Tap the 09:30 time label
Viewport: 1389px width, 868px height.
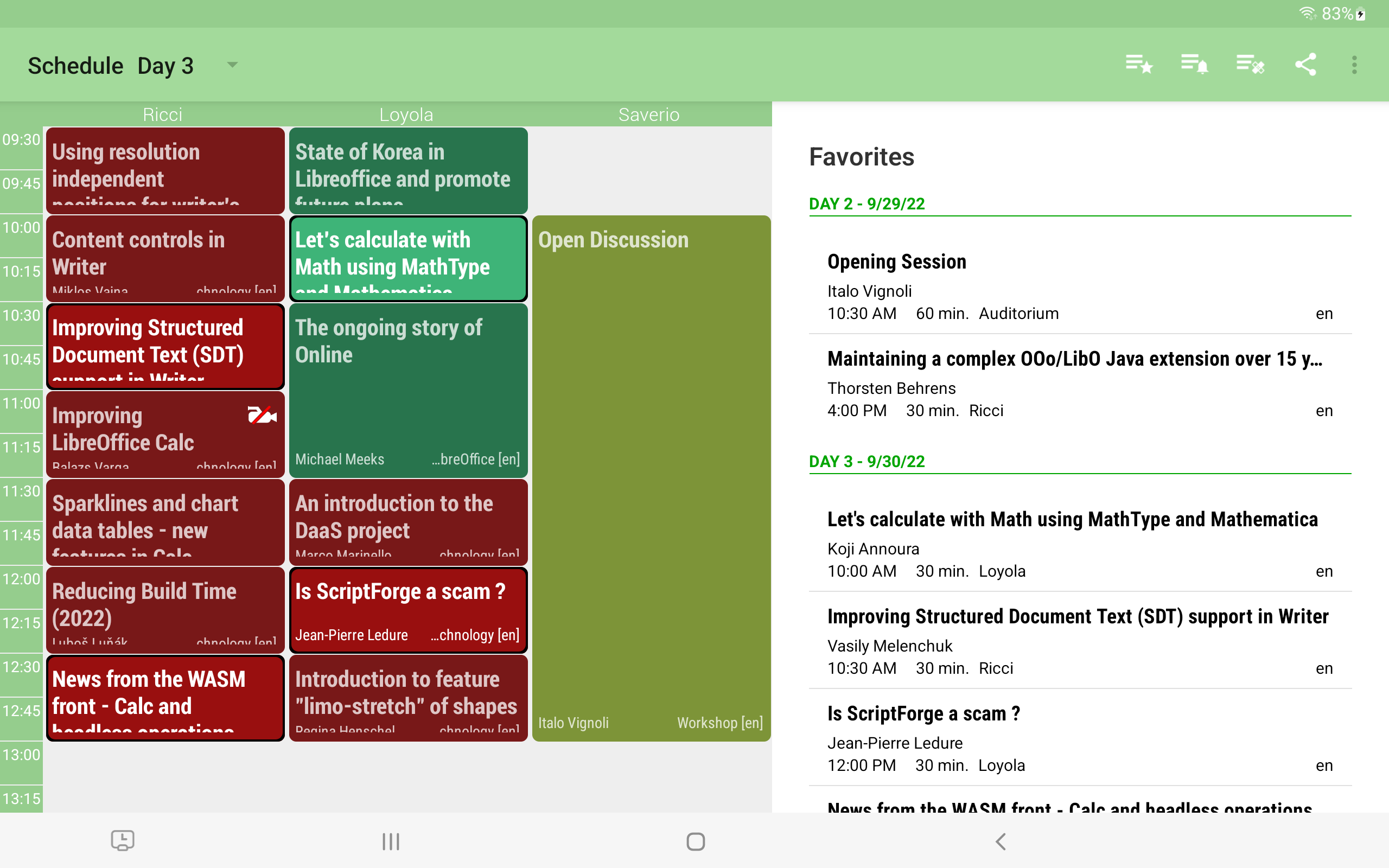pyautogui.click(x=21, y=139)
